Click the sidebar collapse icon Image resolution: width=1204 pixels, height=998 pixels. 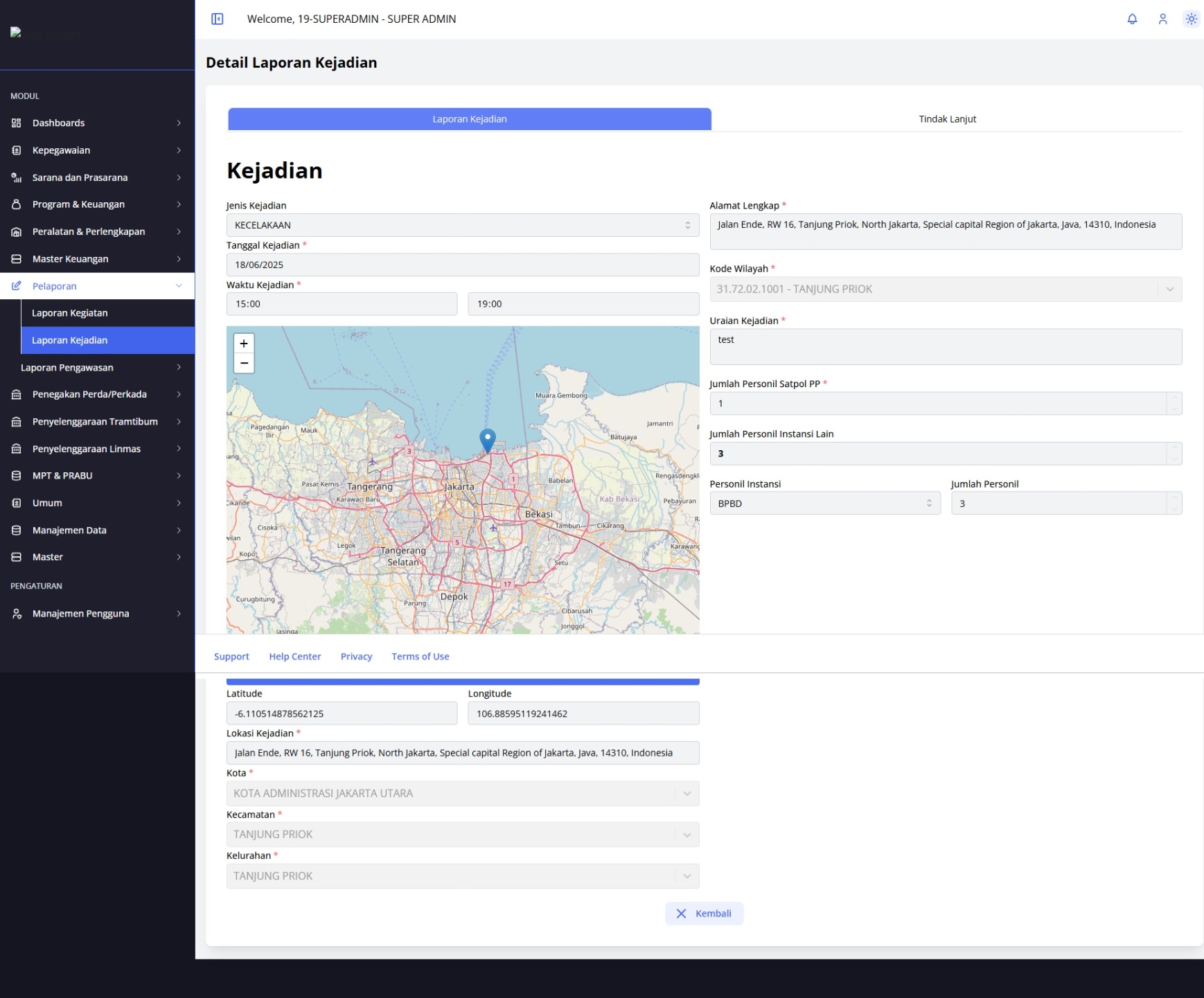(x=217, y=19)
